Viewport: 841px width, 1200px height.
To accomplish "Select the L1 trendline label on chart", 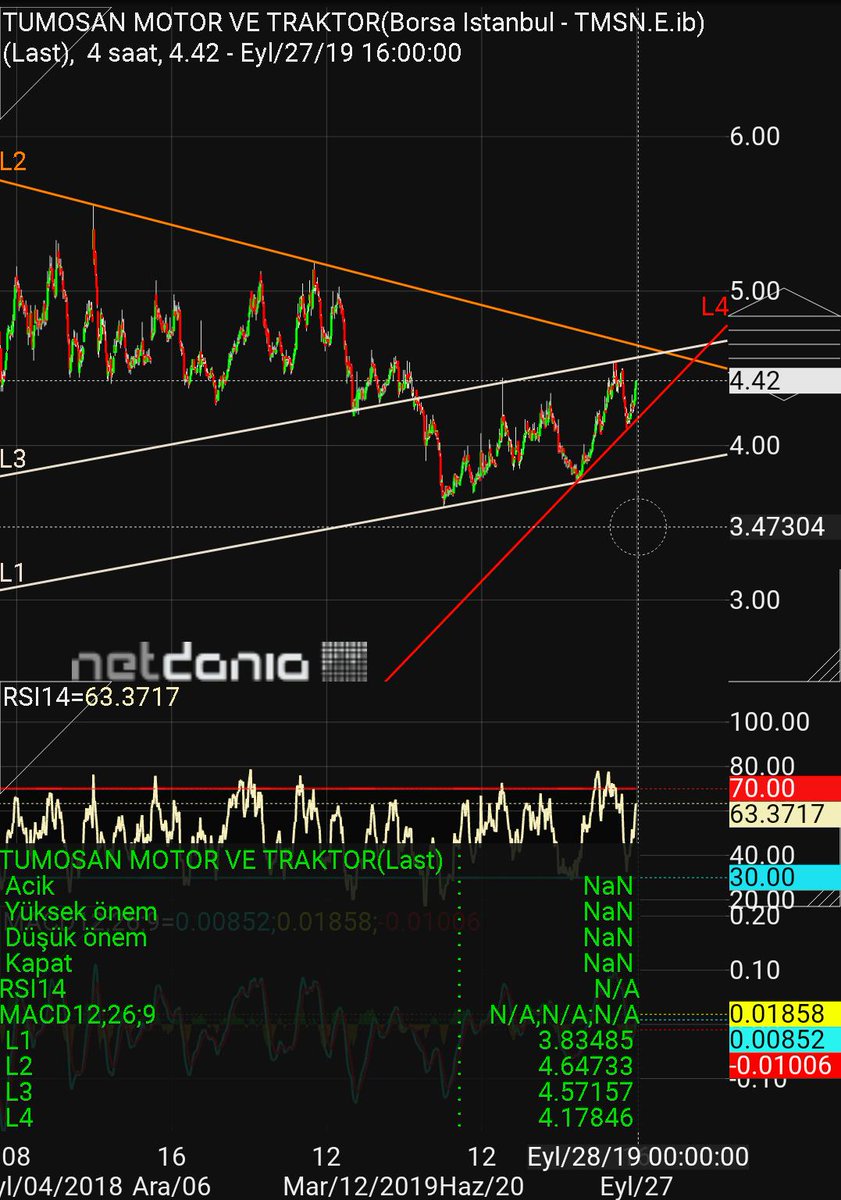I will click(13, 573).
